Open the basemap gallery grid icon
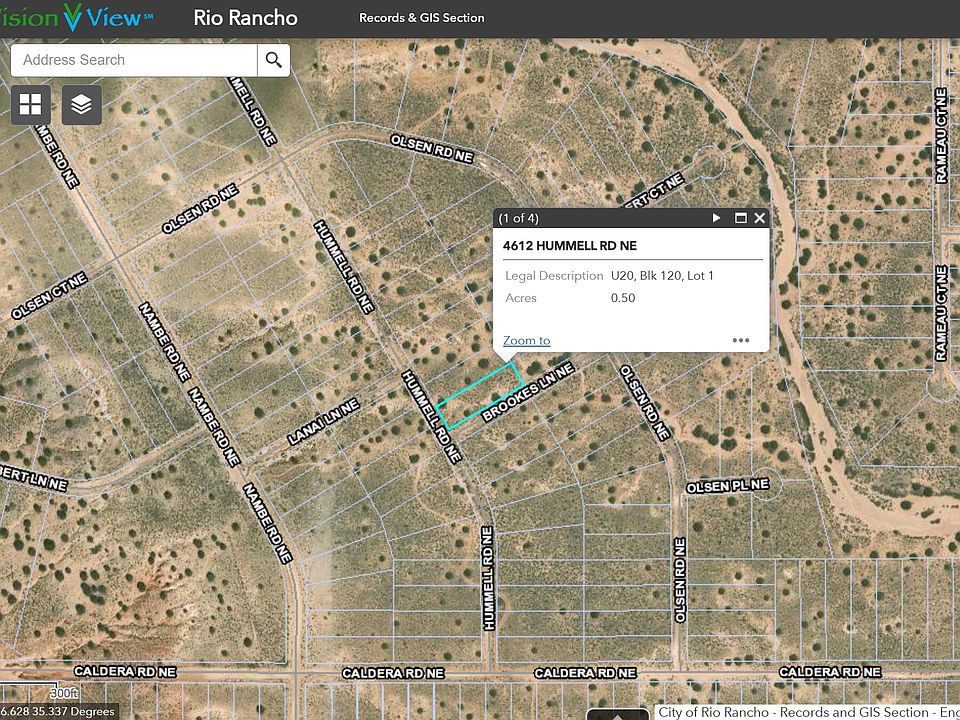This screenshot has width=960, height=720. 31,104
